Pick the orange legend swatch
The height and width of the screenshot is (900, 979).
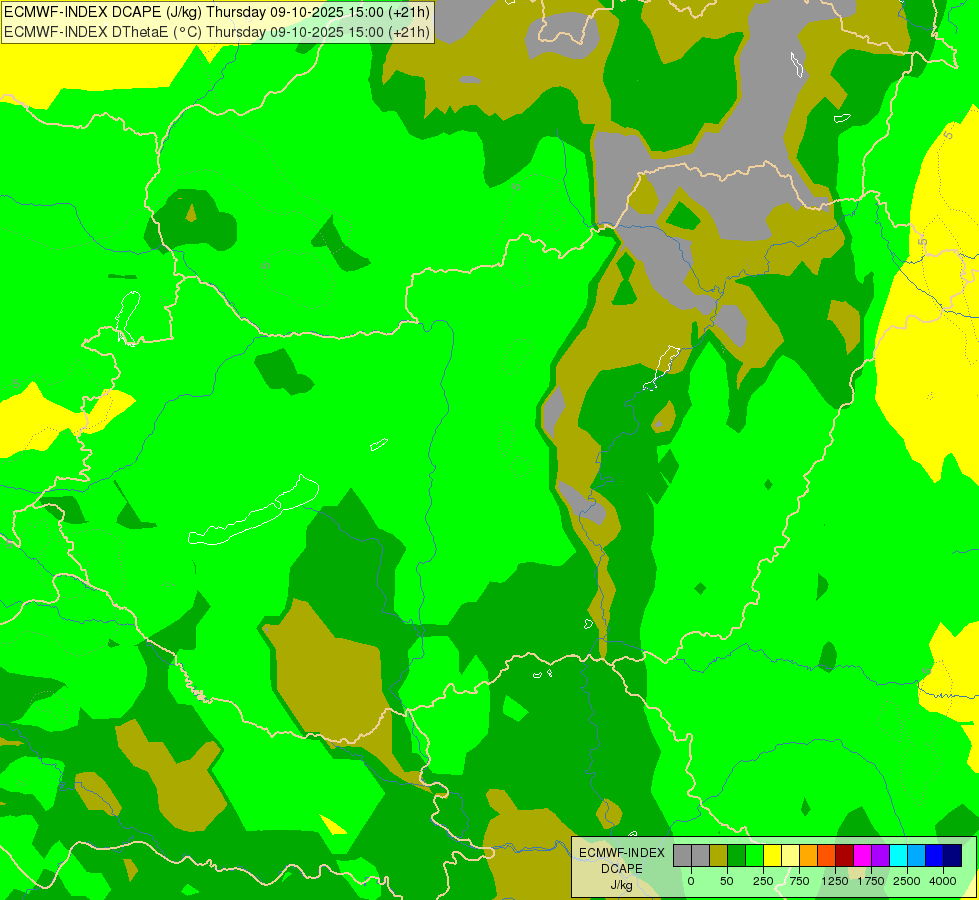pyautogui.click(x=809, y=856)
